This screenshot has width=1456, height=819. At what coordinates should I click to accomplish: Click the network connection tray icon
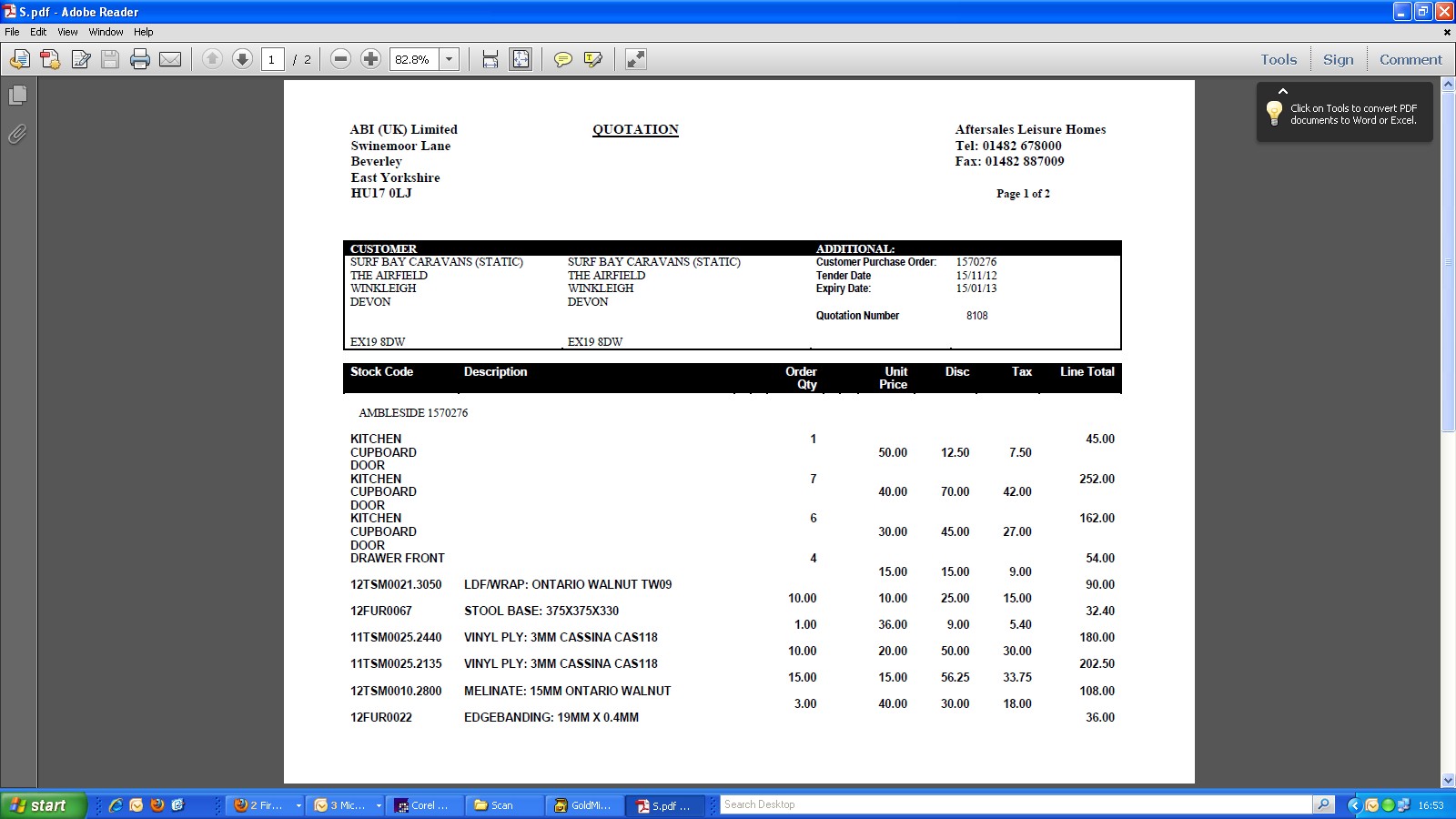point(1403,805)
